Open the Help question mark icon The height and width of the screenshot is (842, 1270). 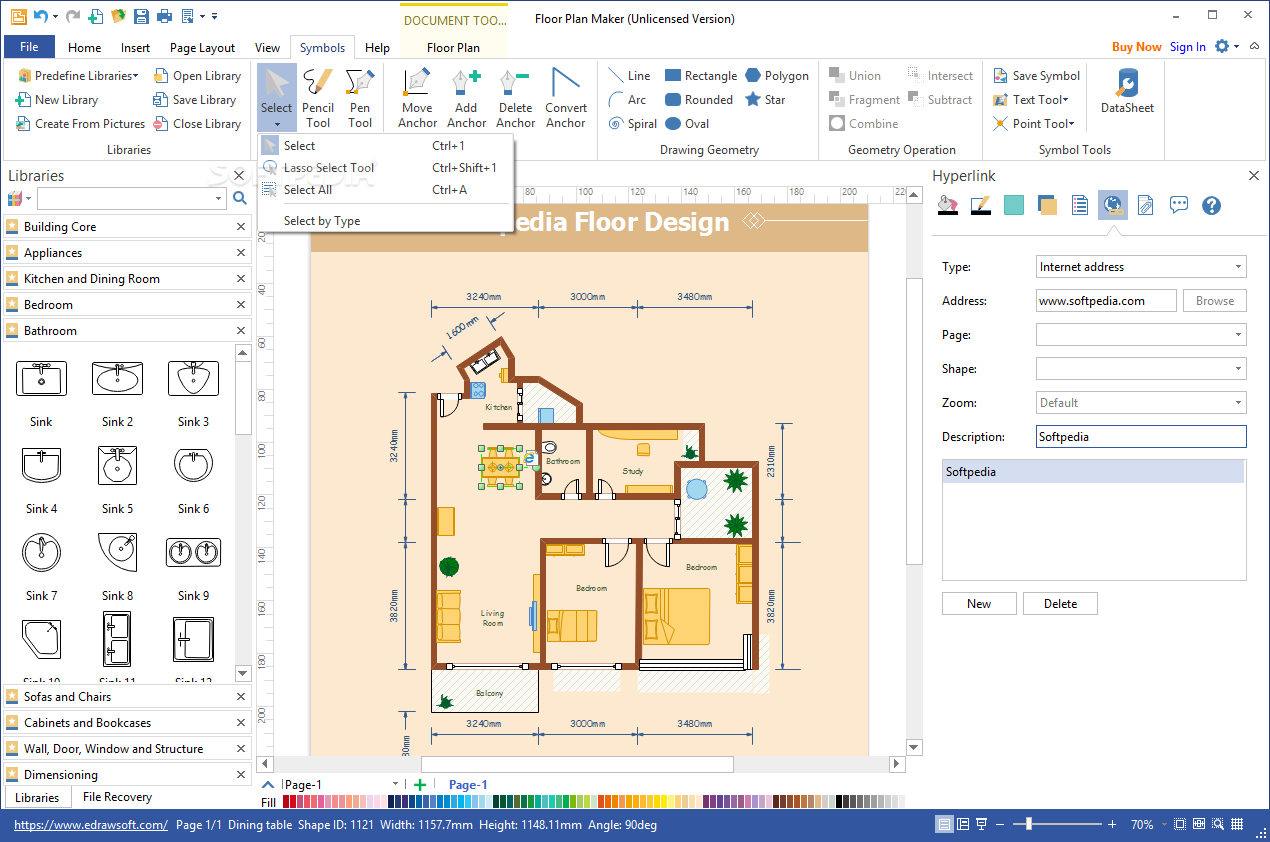[1211, 205]
